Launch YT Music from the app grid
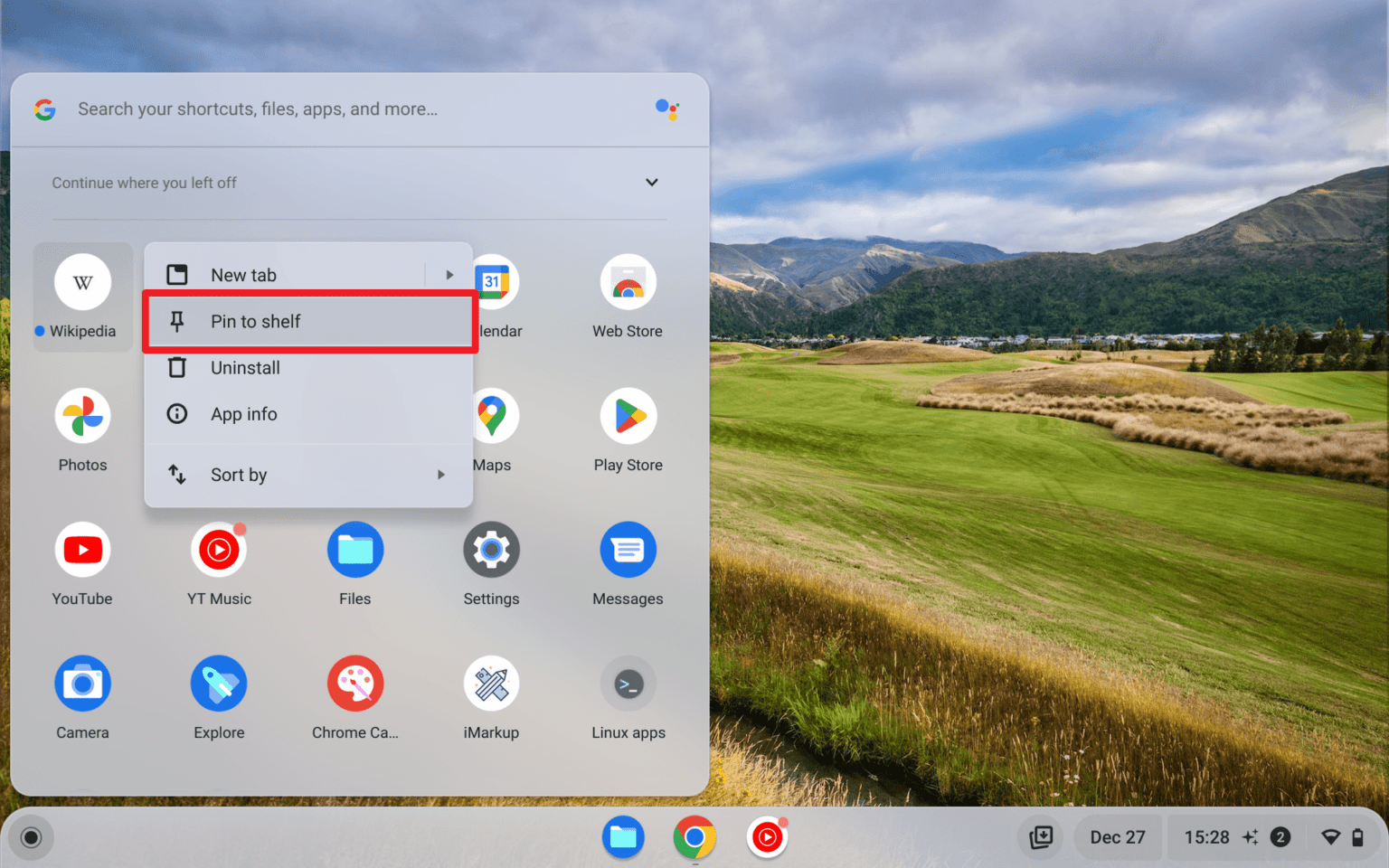The height and width of the screenshot is (868, 1389). tap(219, 549)
